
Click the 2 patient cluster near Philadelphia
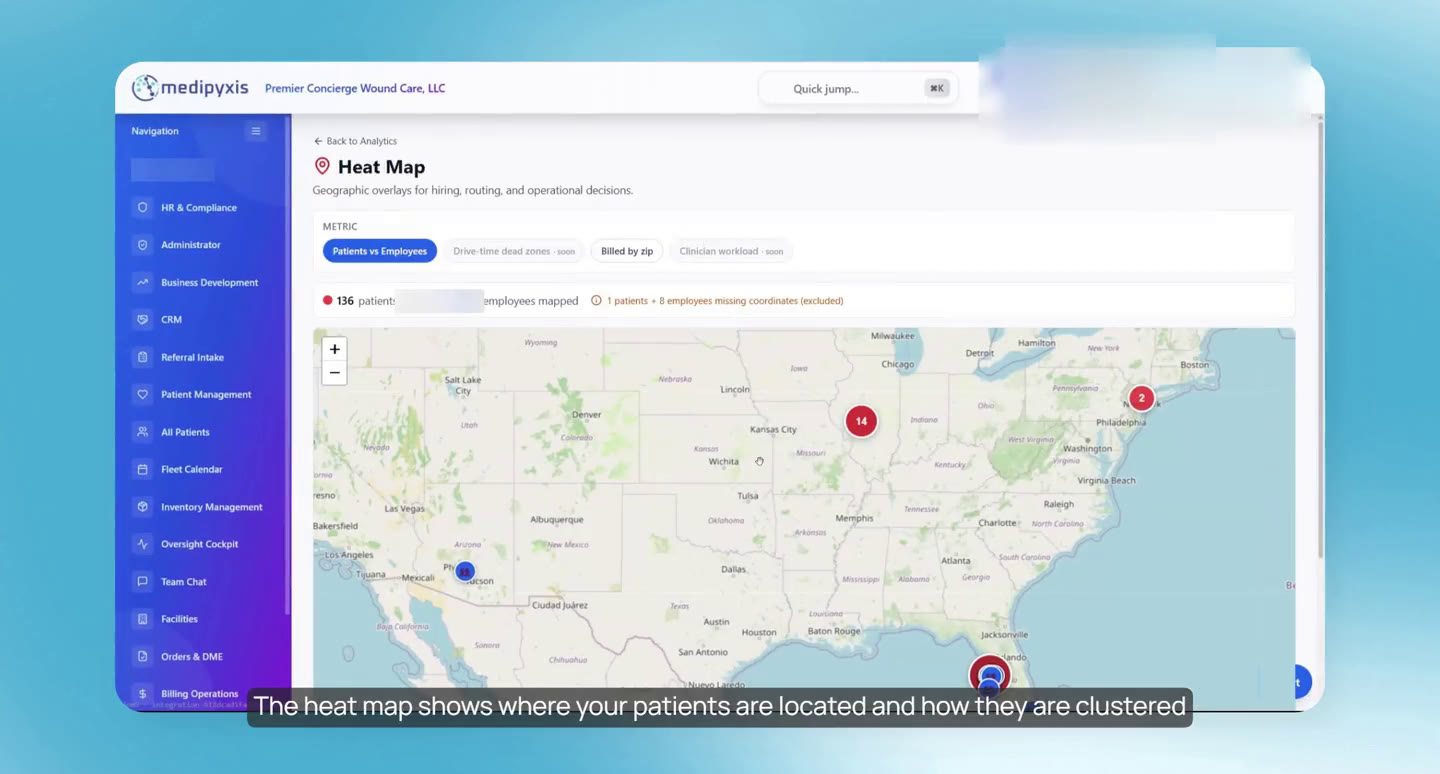pyautogui.click(x=1141, y=398)
